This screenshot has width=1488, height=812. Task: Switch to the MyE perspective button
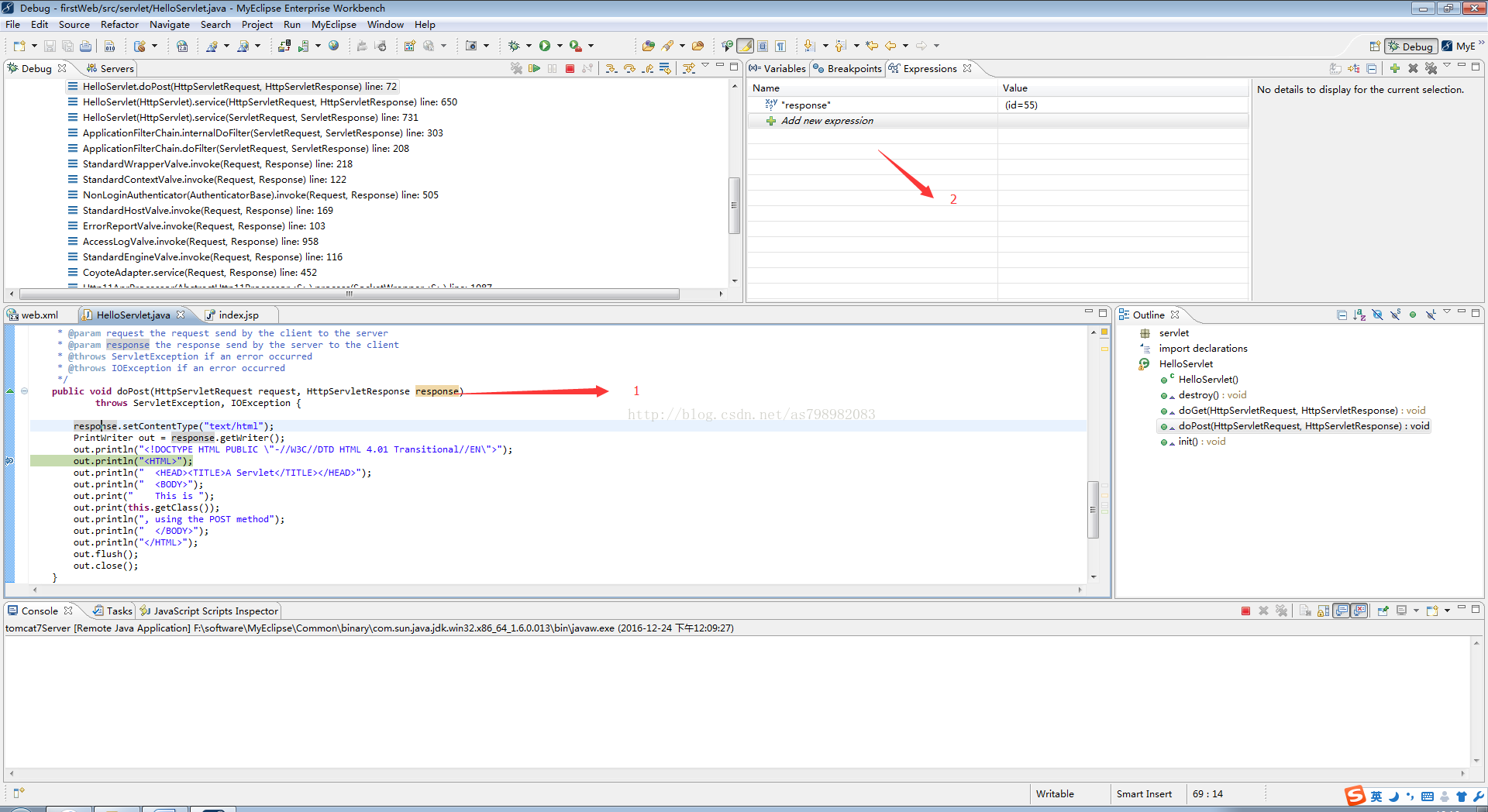pyautogui.click(x=1459, y=46)
